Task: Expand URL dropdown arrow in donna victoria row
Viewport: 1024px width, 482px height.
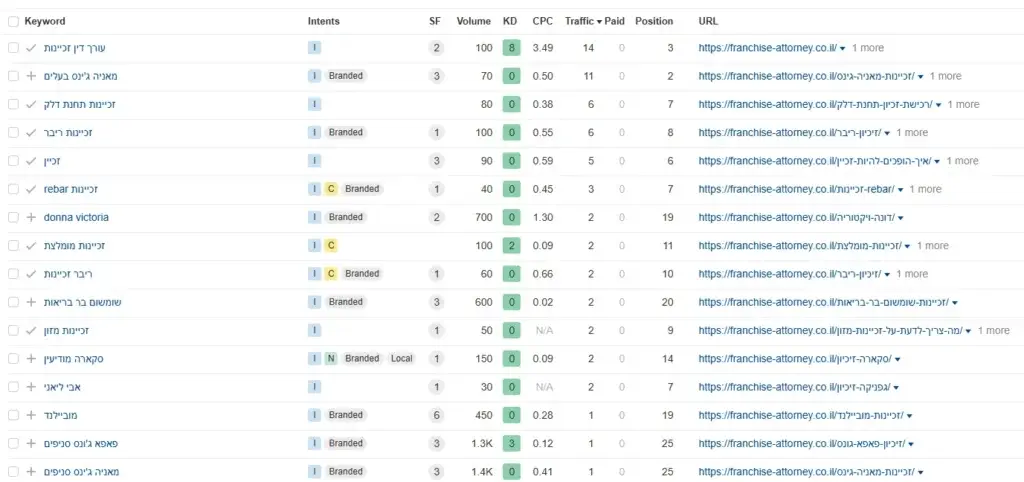Action: 901,218
